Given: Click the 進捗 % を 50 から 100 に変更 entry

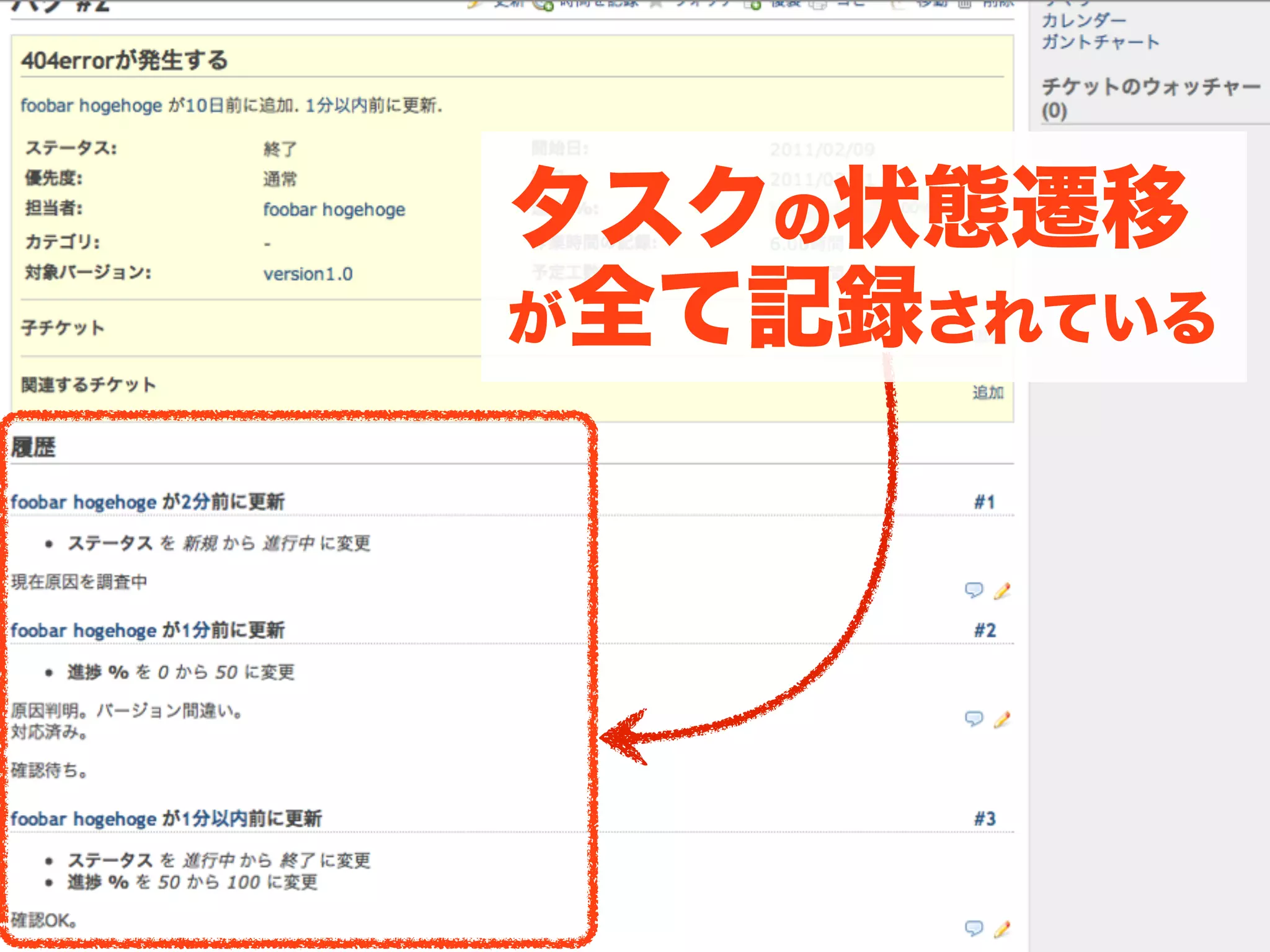Looking at the screenshot, I should coord(192,882).
